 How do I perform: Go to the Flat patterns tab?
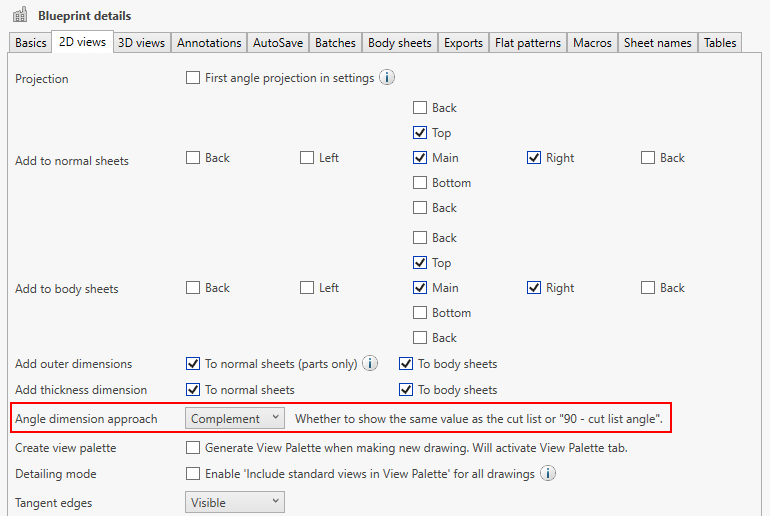click(x=528, y=43)
